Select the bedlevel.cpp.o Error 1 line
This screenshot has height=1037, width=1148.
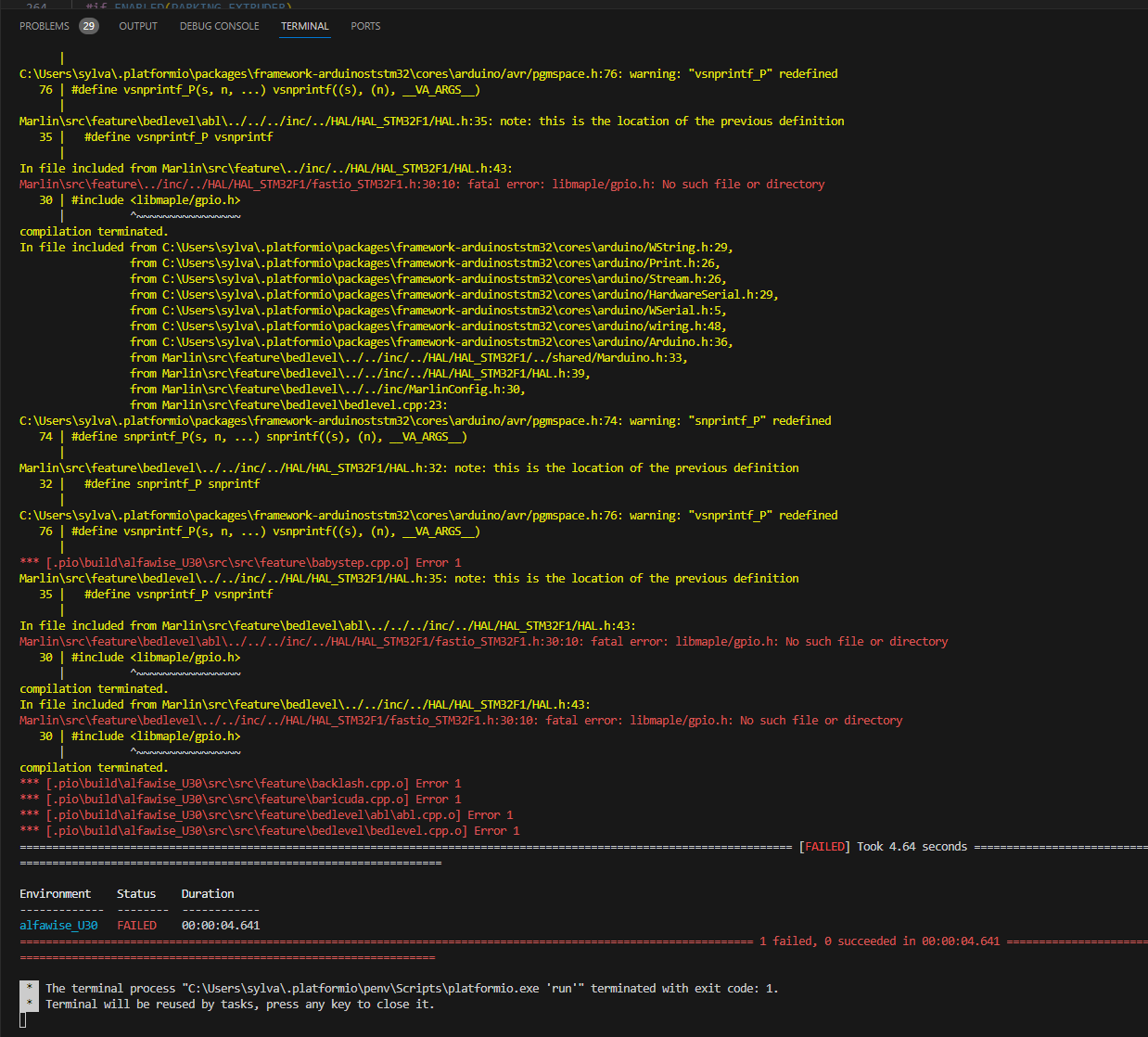pos(270,831)
